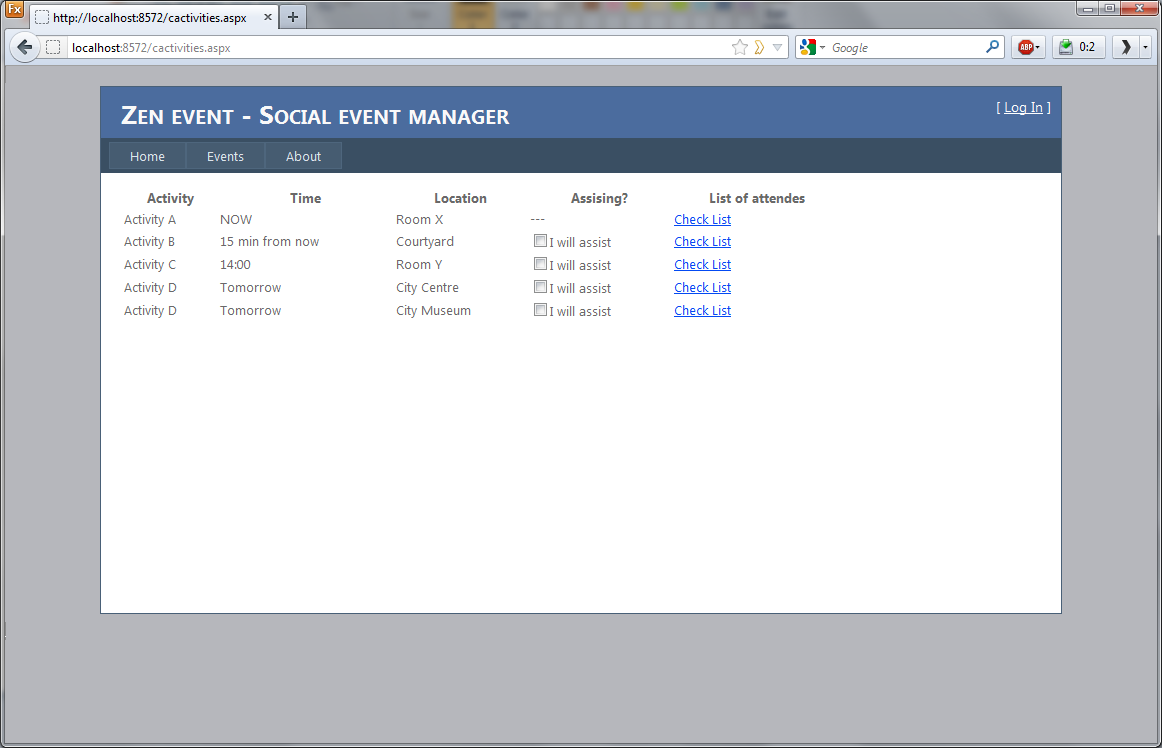Minimize the Firefox window

1087,8
